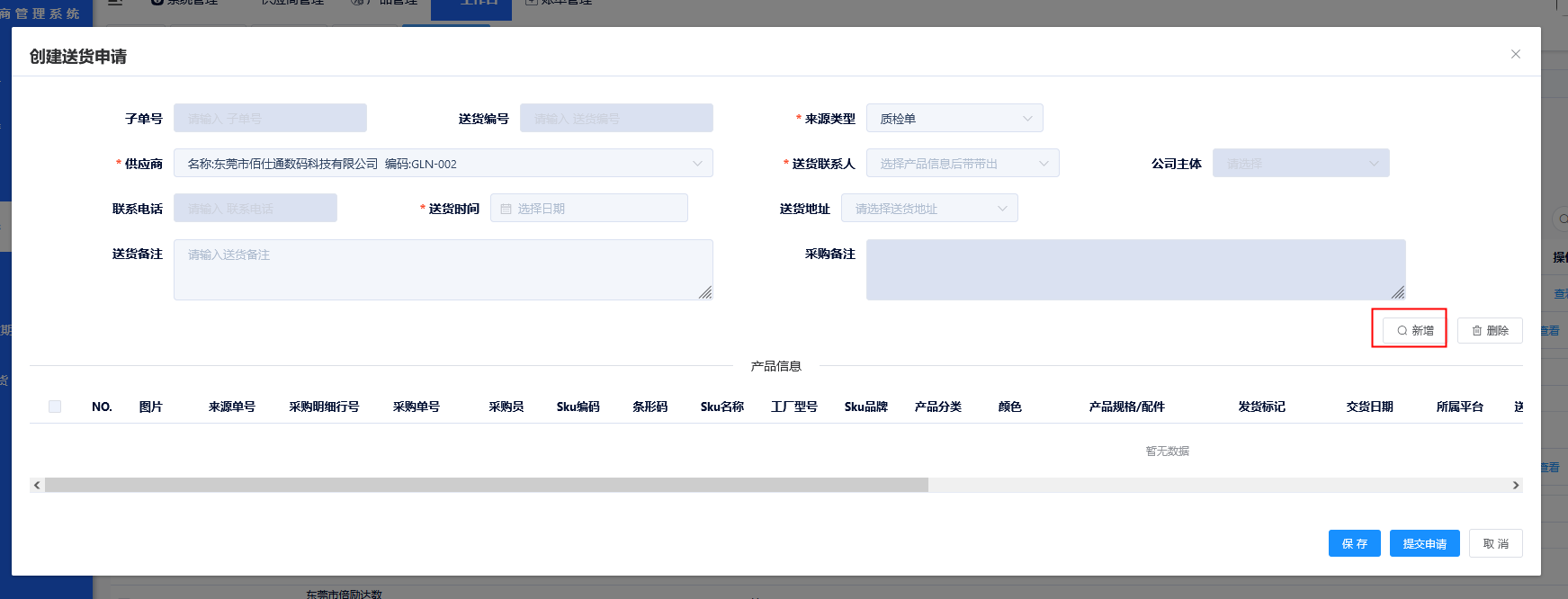The image size is (1568, 599).
Task: Click the 删除 trash button
Action: coord(1490,331)
